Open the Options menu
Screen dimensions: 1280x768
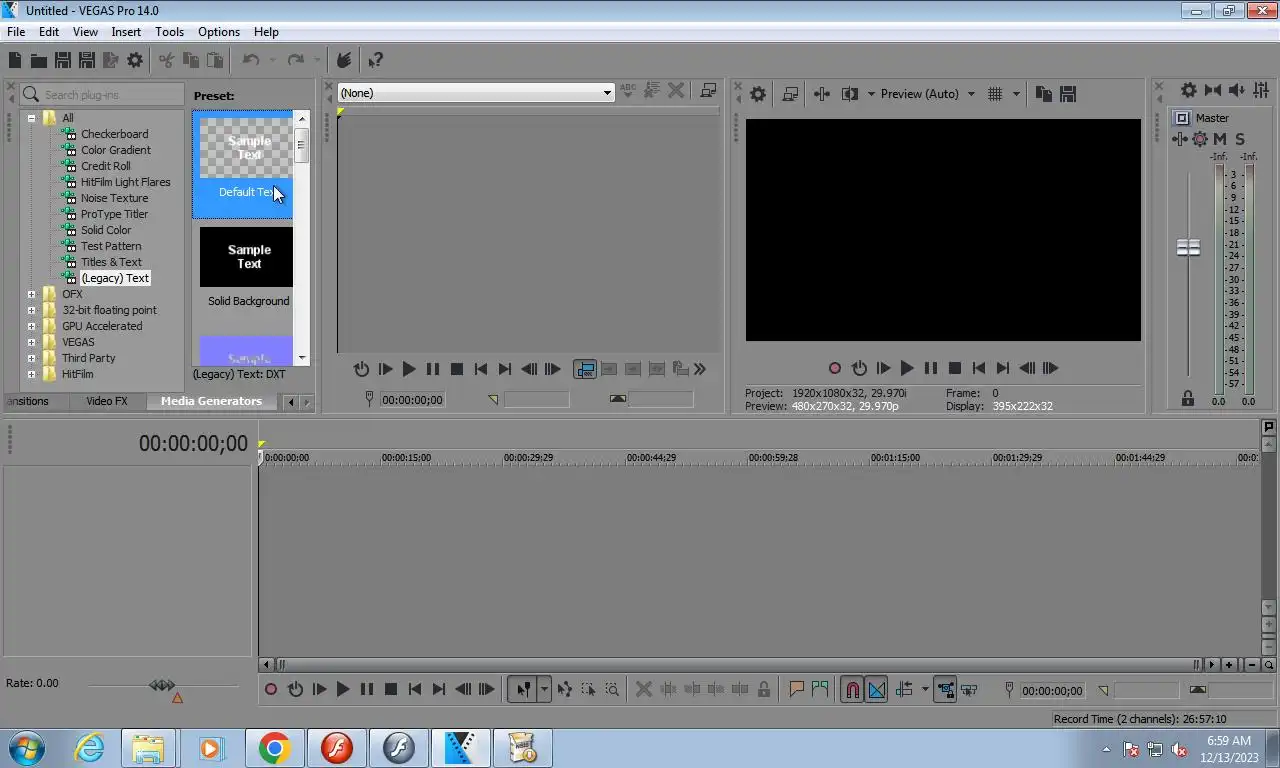tap(219, 32)
